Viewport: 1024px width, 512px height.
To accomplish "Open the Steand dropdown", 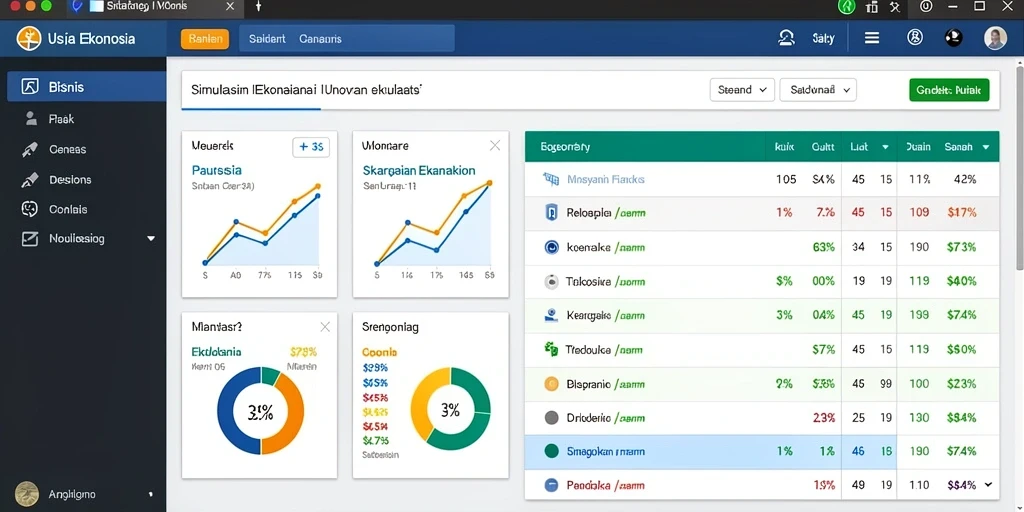I will tap(742, 90).
